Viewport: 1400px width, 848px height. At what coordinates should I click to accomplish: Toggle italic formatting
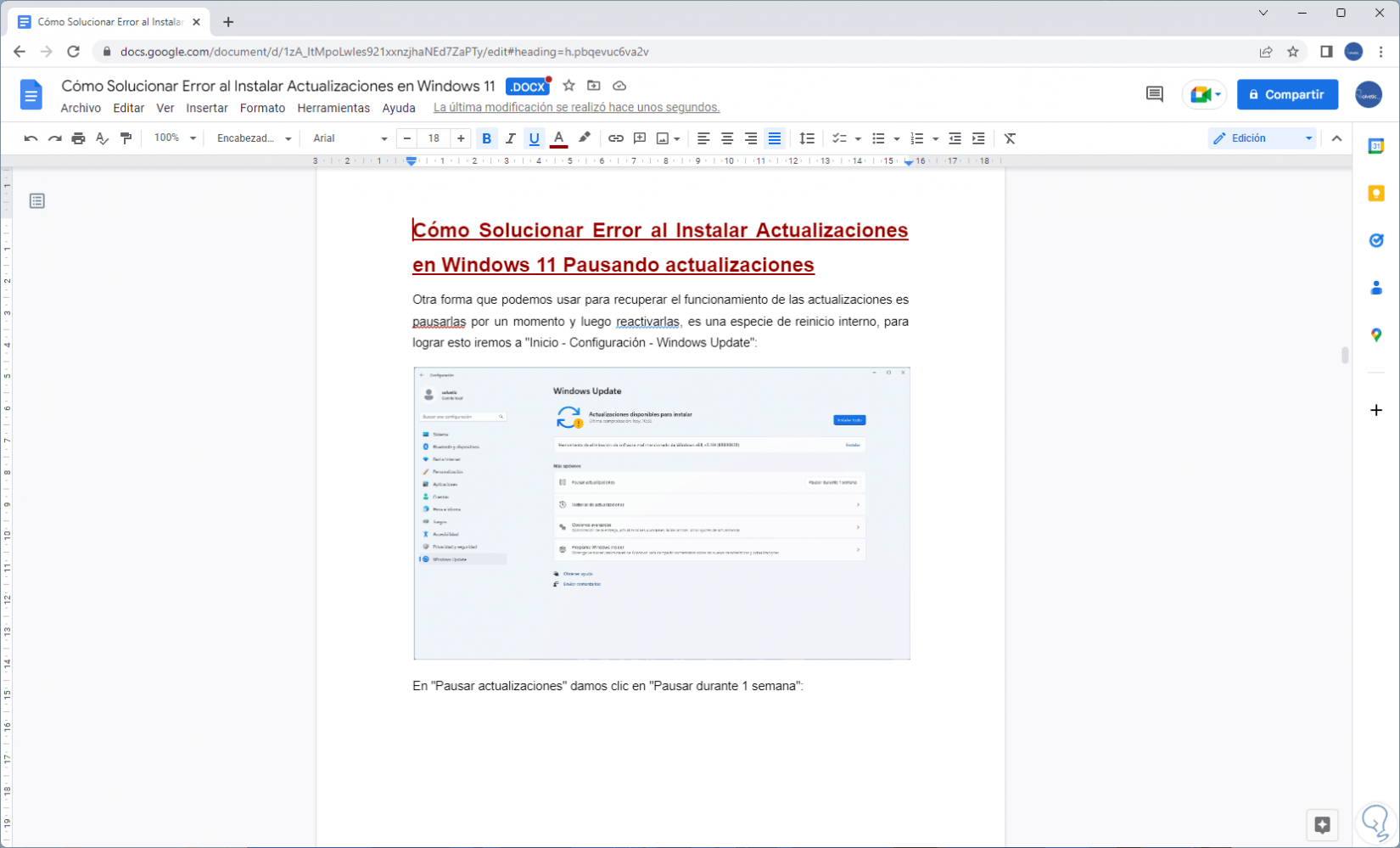(x=510, y=138)
